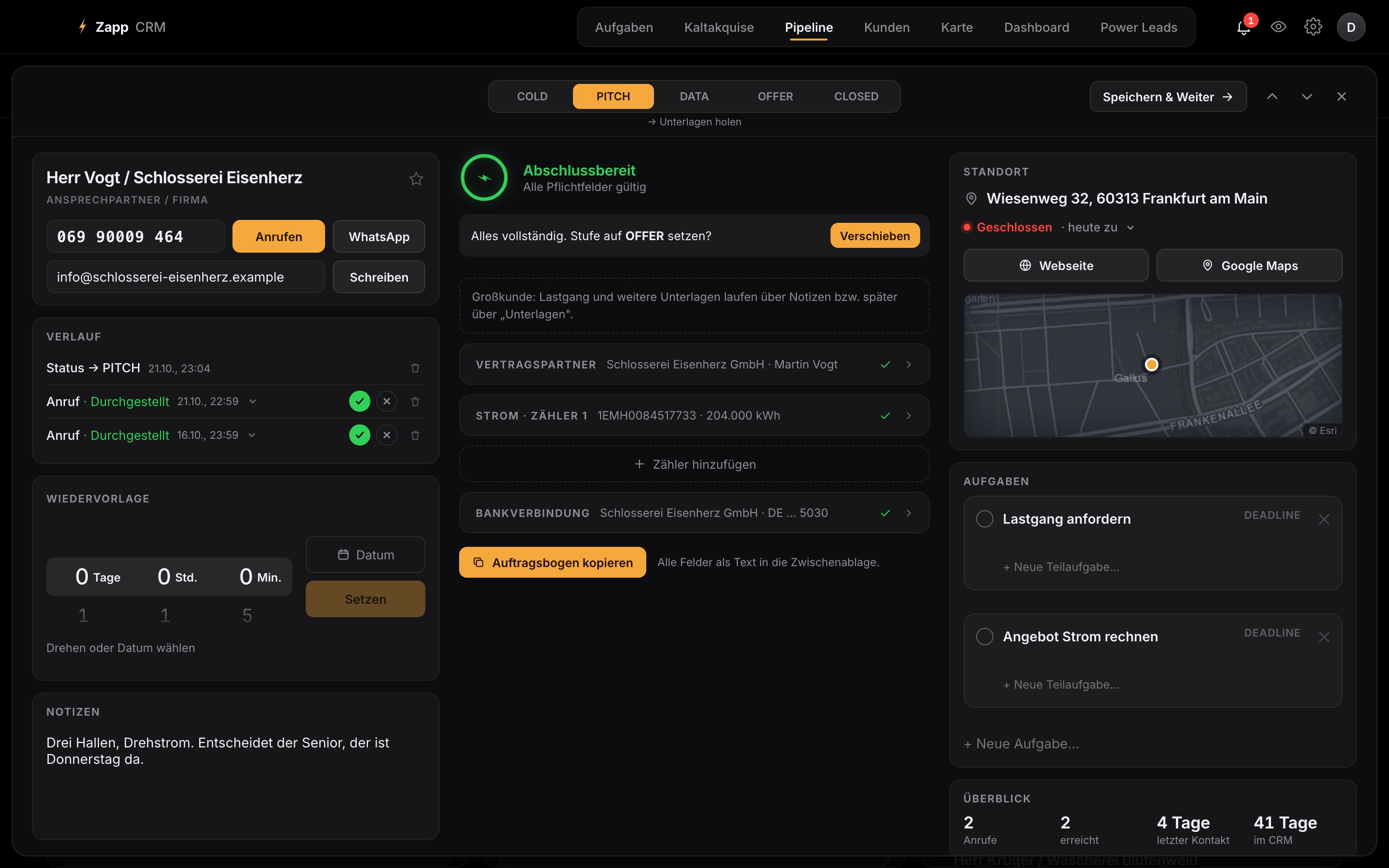Click the email address field
Viewport: 1389px width, 868px height.
pyautogui.click(x=185, y=277)
